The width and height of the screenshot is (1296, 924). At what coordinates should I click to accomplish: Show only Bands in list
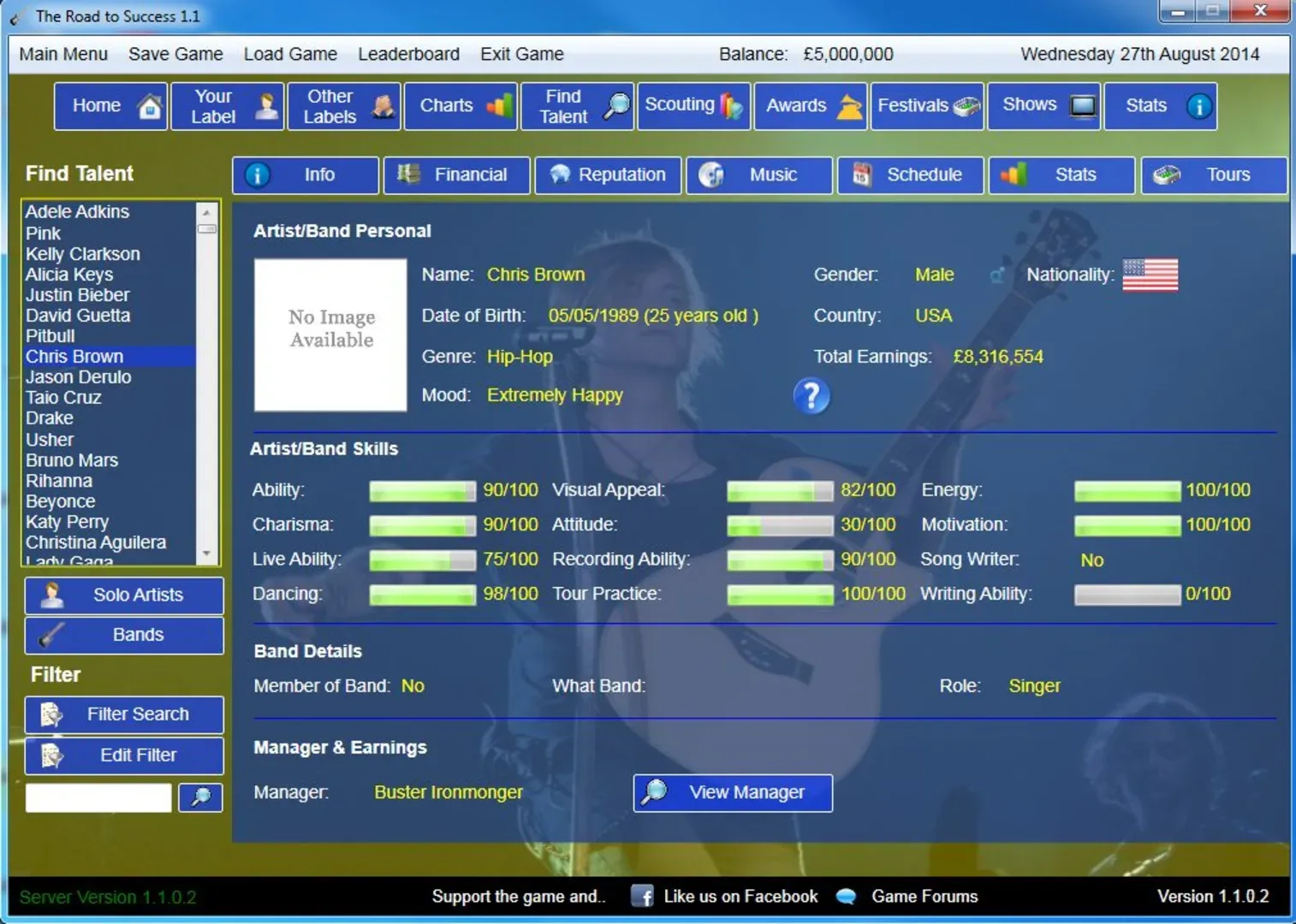point(124,636)
